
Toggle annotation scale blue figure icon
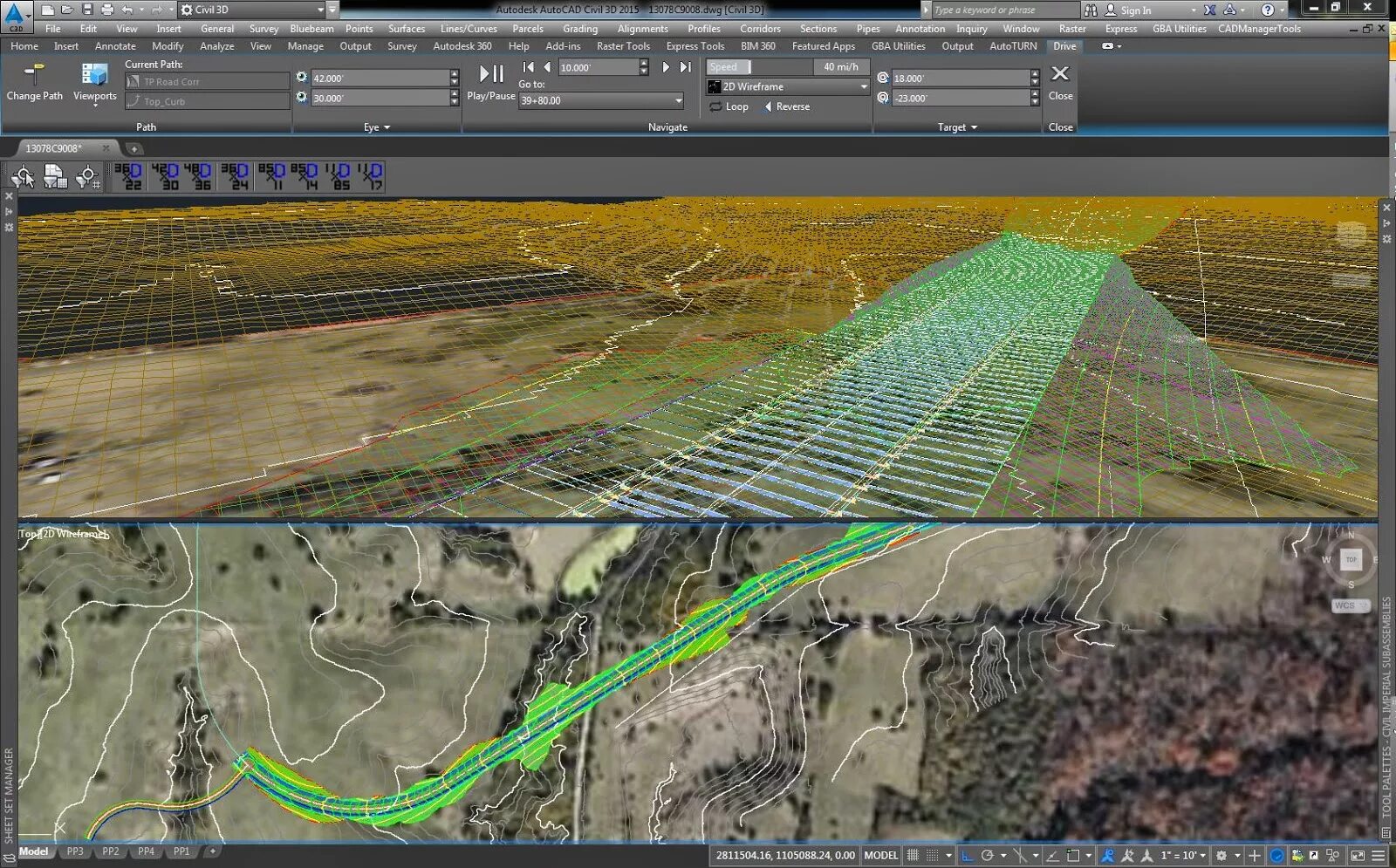pyautogui.click(x=1107, y=856)
